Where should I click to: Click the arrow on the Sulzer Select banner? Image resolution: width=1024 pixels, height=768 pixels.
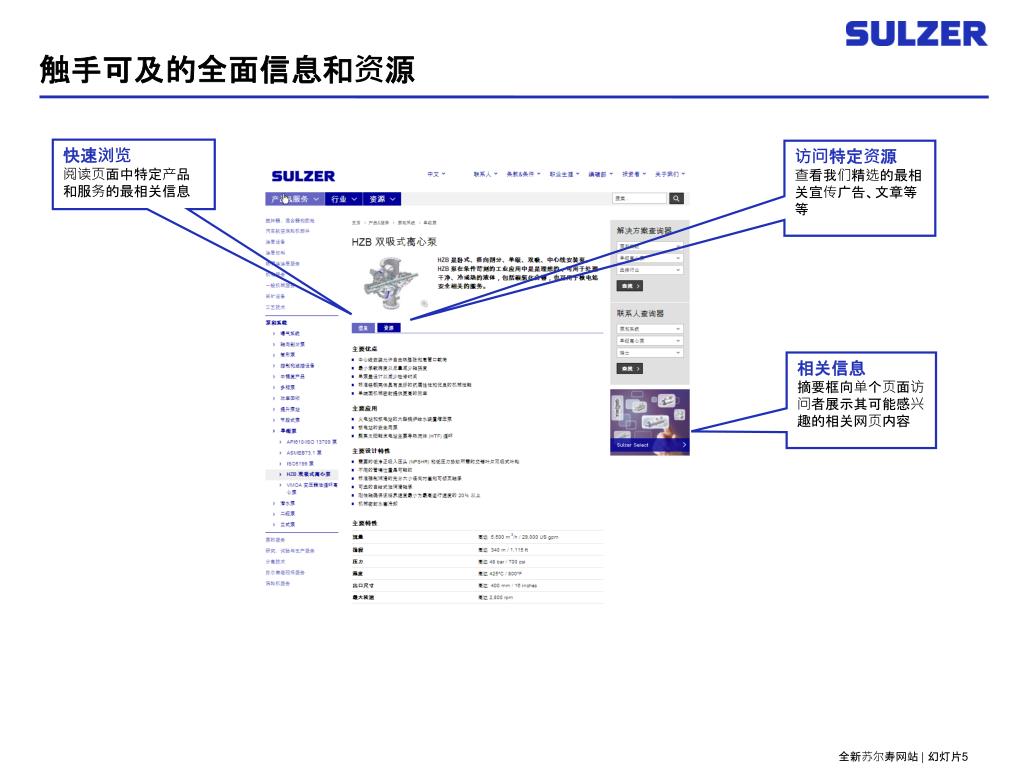(684, 445)
